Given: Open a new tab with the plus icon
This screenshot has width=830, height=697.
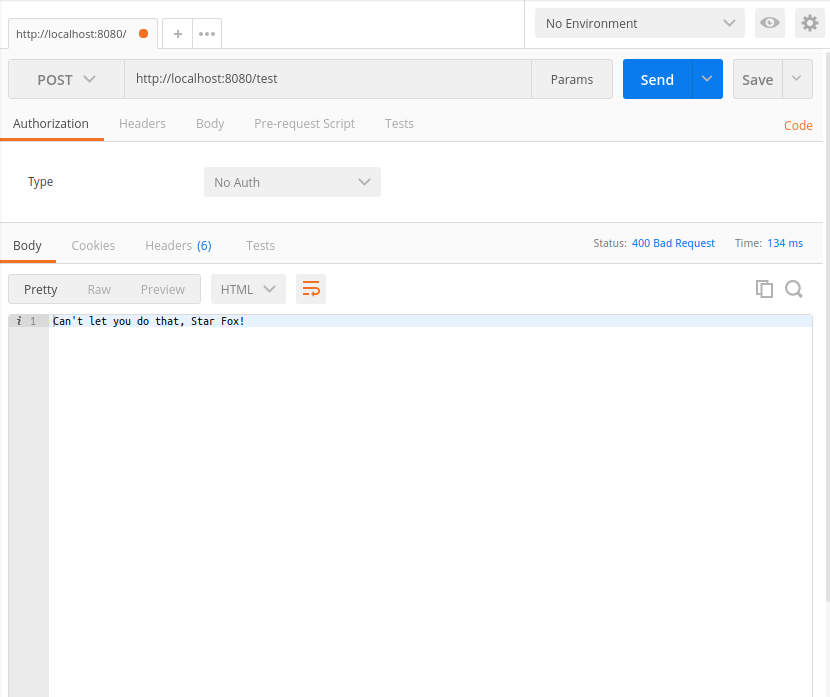Looking at the screenshot, I should click(177, 33).
